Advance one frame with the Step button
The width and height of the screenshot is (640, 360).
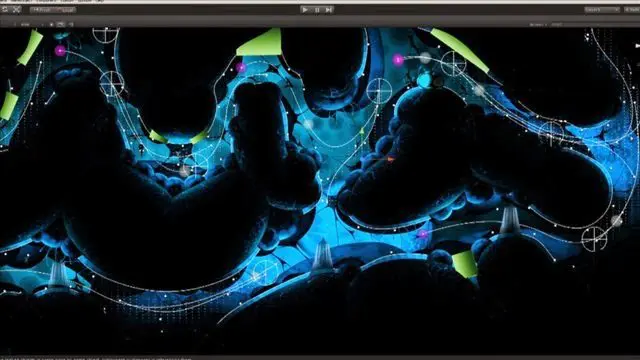pyautogui.click(x=329, y=9)
